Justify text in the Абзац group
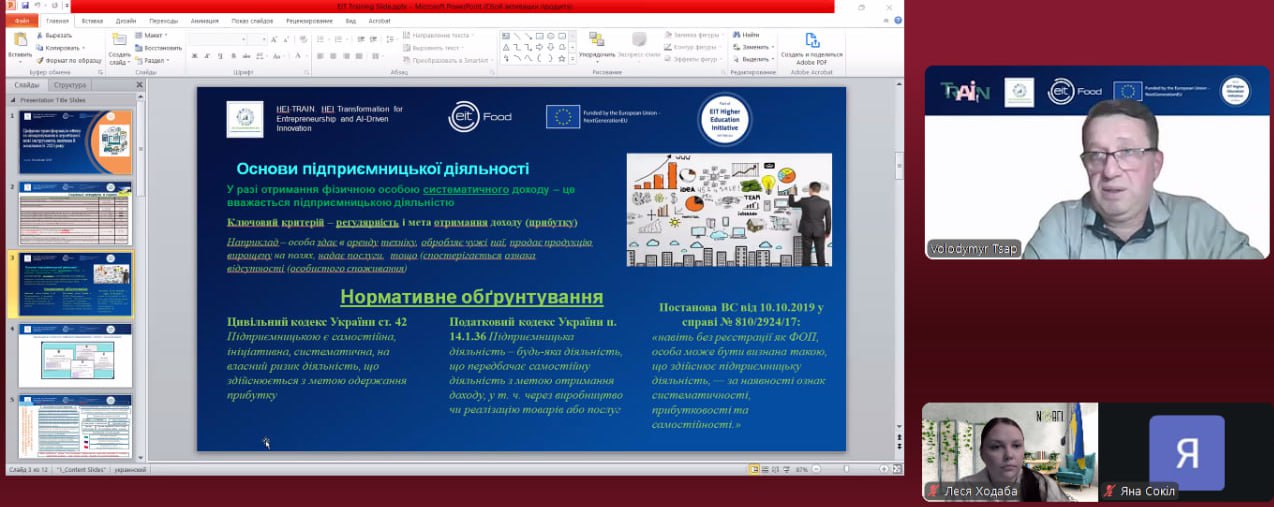Viewport: 1274px width, 507px height. pyautogui.click(x=358, y=56)
